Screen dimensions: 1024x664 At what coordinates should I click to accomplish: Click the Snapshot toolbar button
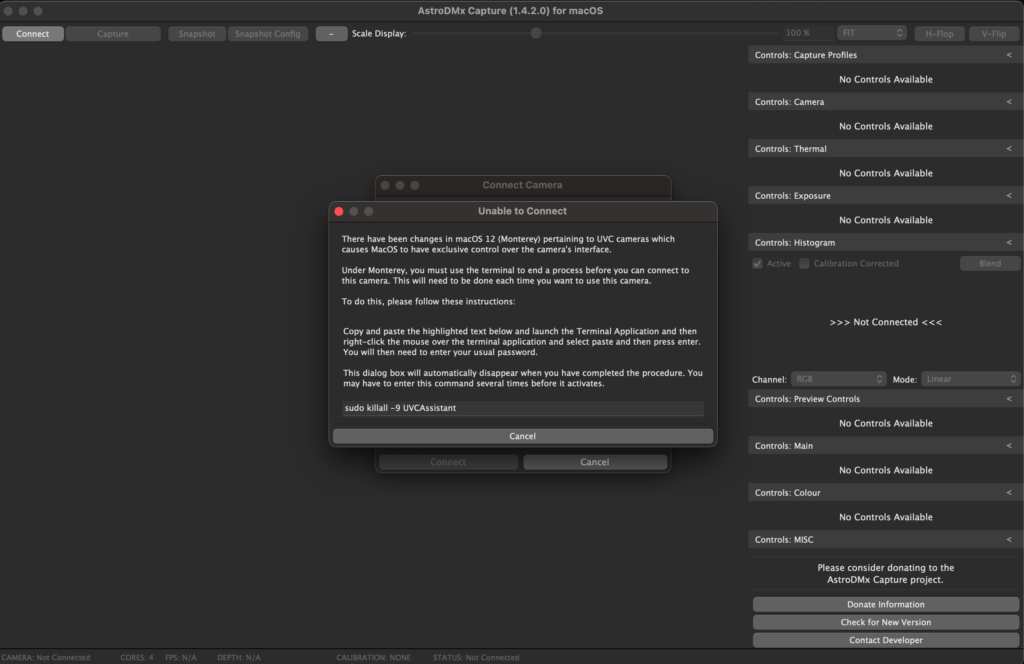[197, 33]
